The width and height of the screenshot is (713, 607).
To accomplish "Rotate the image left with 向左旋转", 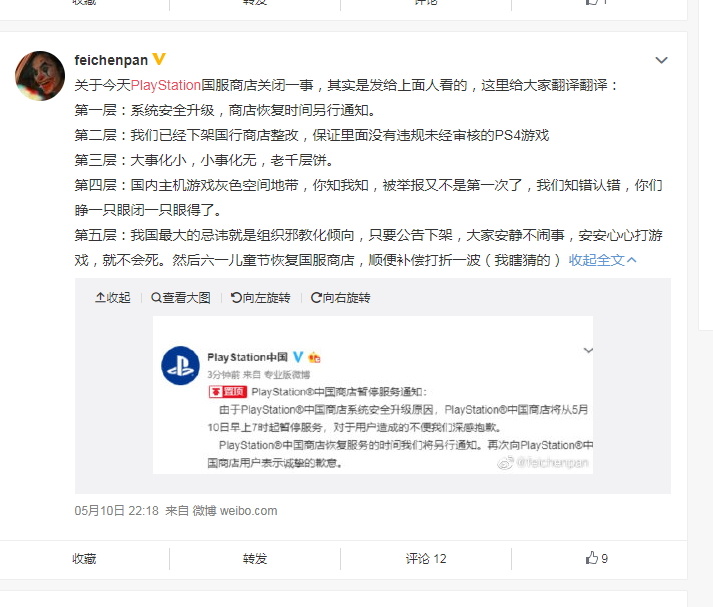I will [260, 298].
